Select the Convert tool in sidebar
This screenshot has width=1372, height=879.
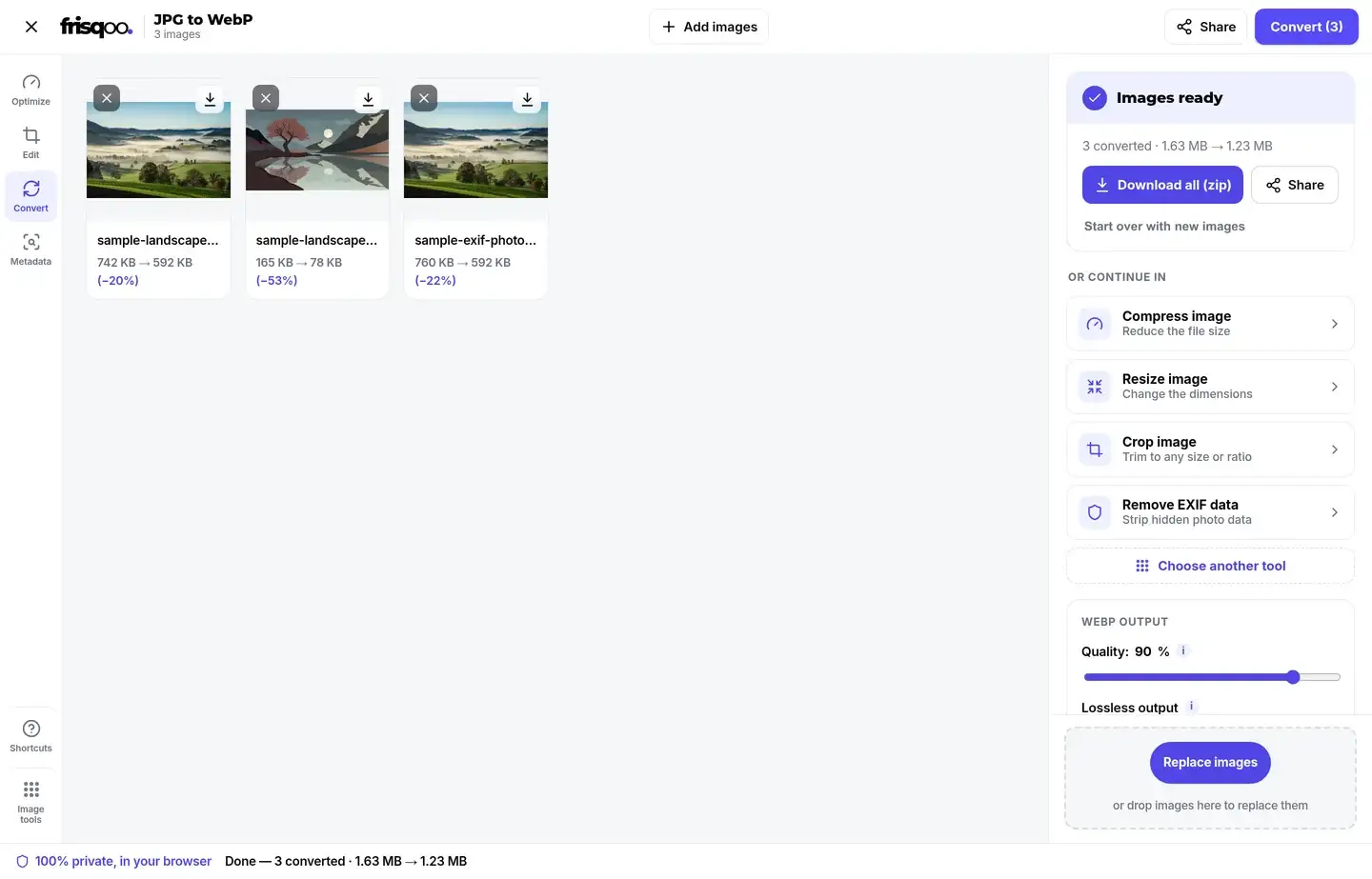pos(30,196)
